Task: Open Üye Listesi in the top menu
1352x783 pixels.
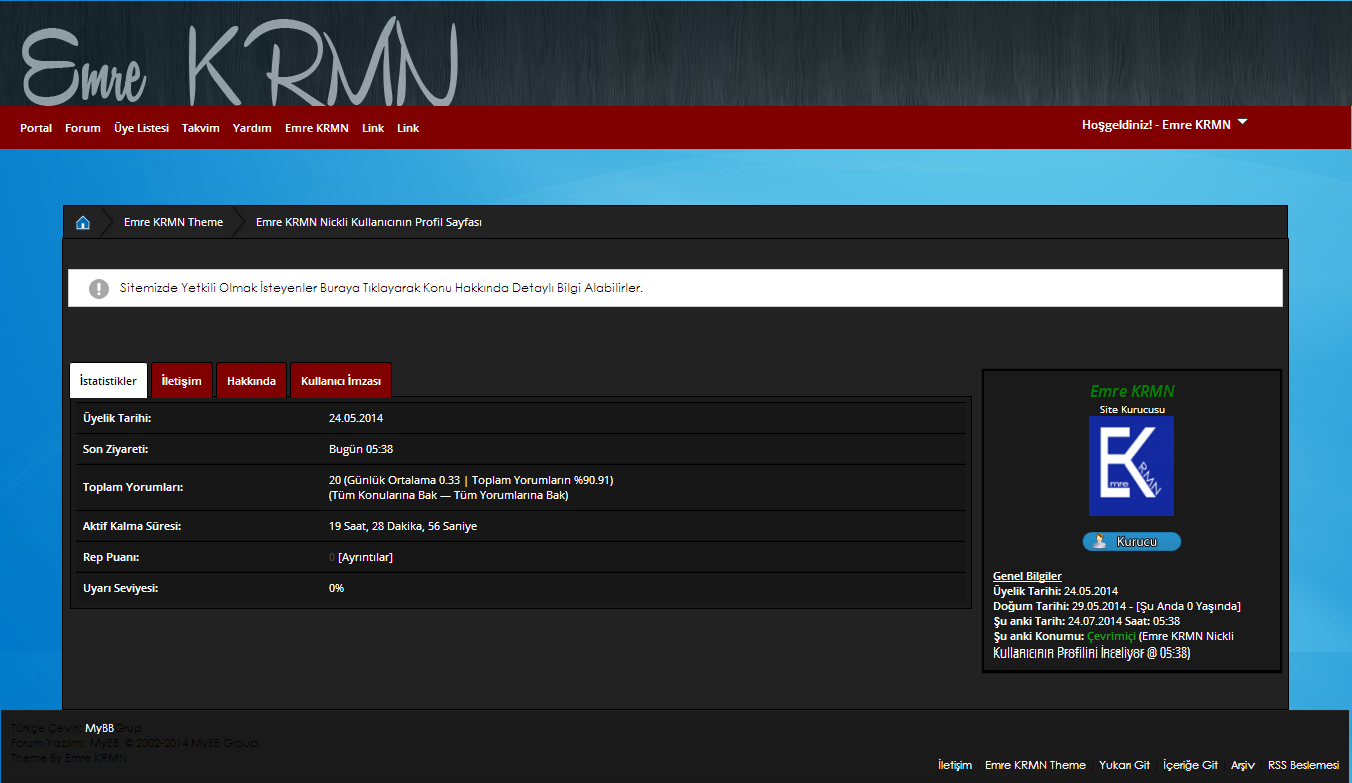Action: click(x=141, y=128)
